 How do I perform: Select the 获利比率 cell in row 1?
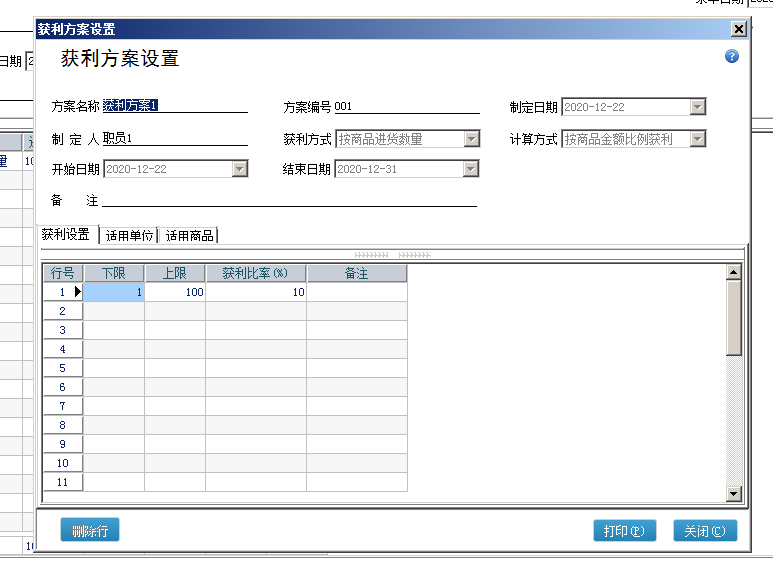pyautogui.click(x=256, y=293)
